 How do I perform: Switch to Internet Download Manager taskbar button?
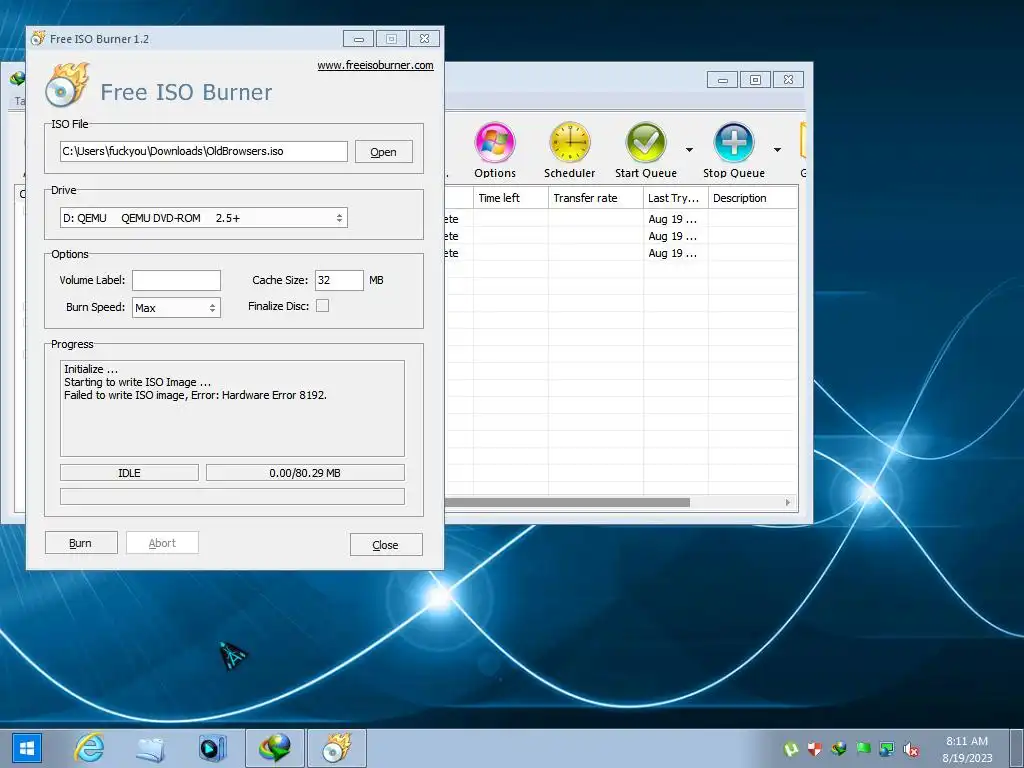pyautogui.click(x=274, y=748)
